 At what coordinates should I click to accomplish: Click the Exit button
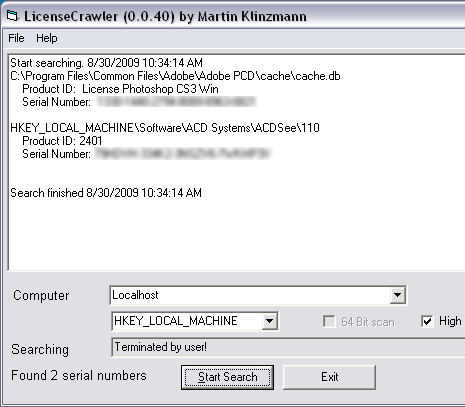click(x=329, y=377)
